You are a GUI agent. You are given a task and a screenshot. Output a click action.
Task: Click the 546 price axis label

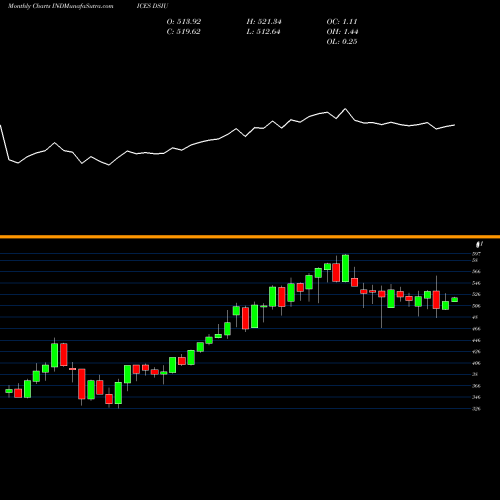pos(477,283)
